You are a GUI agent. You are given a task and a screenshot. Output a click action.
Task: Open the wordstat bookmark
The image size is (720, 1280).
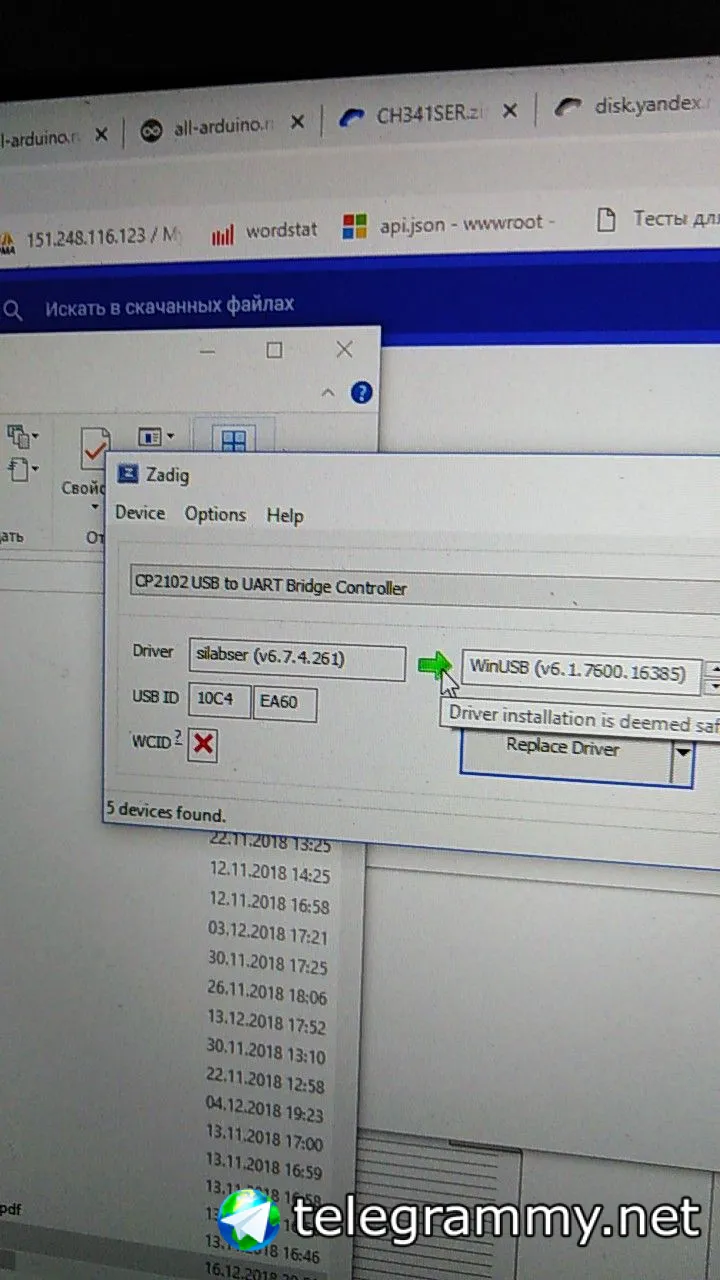coord(264,233)
